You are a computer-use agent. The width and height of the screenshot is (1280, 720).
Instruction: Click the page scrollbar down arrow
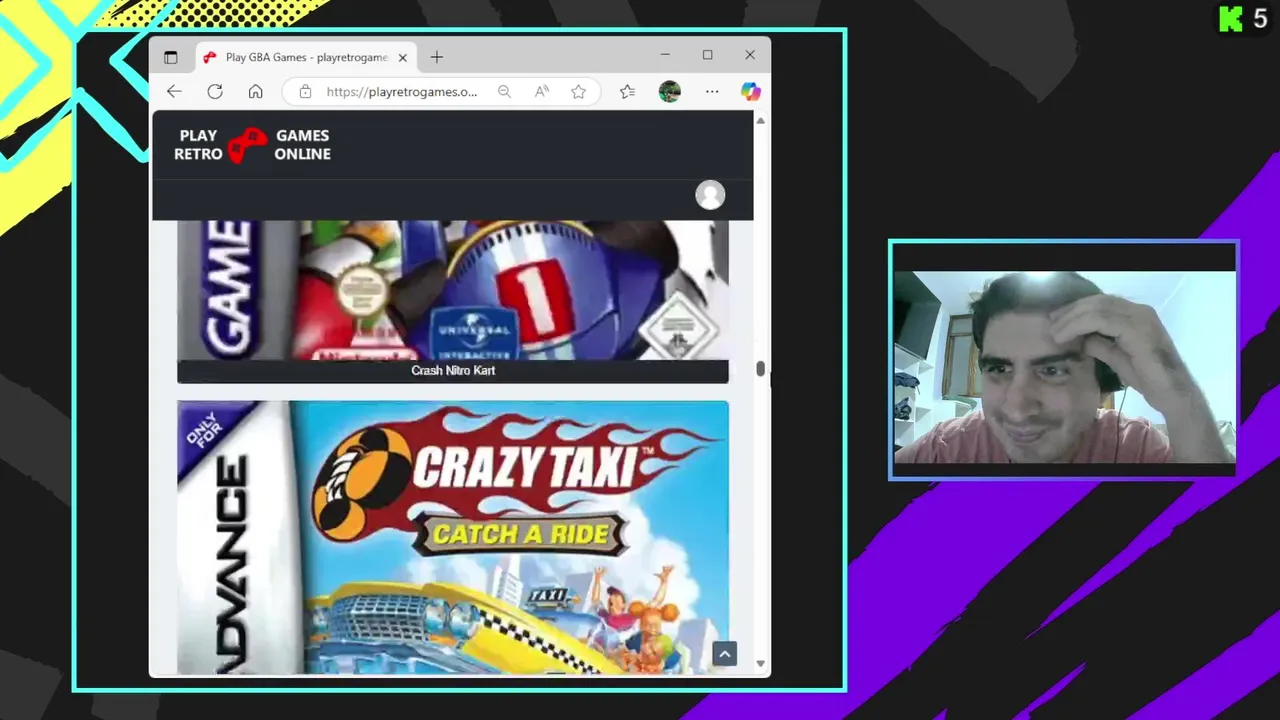760,664
